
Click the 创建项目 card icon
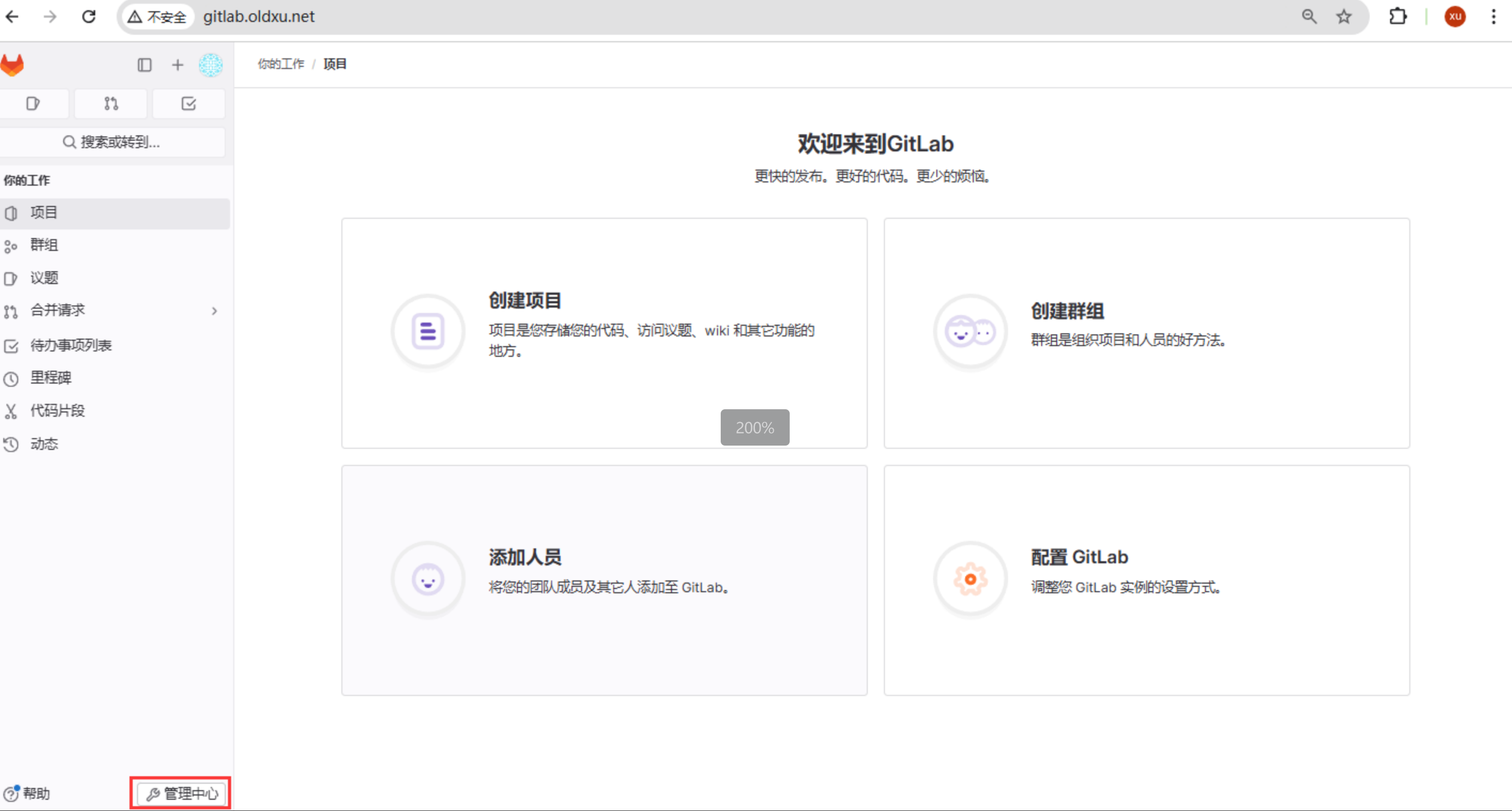tap(428, 332)
